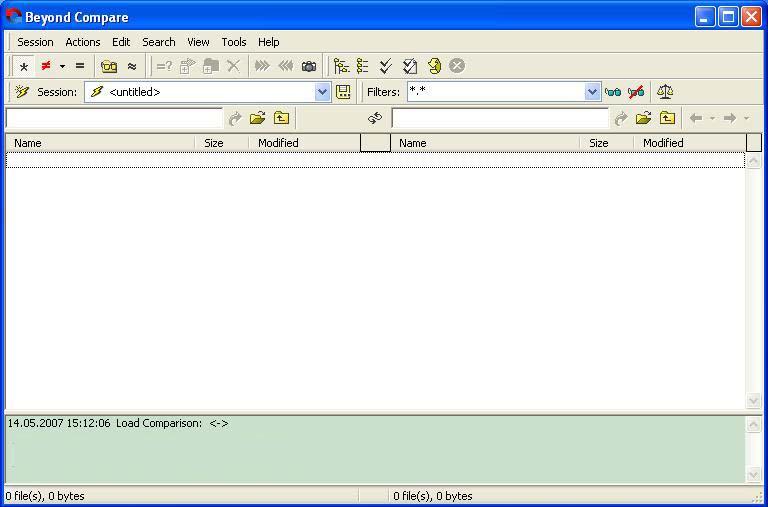Click the balance scales comparison rules icon

click(665, 92)
